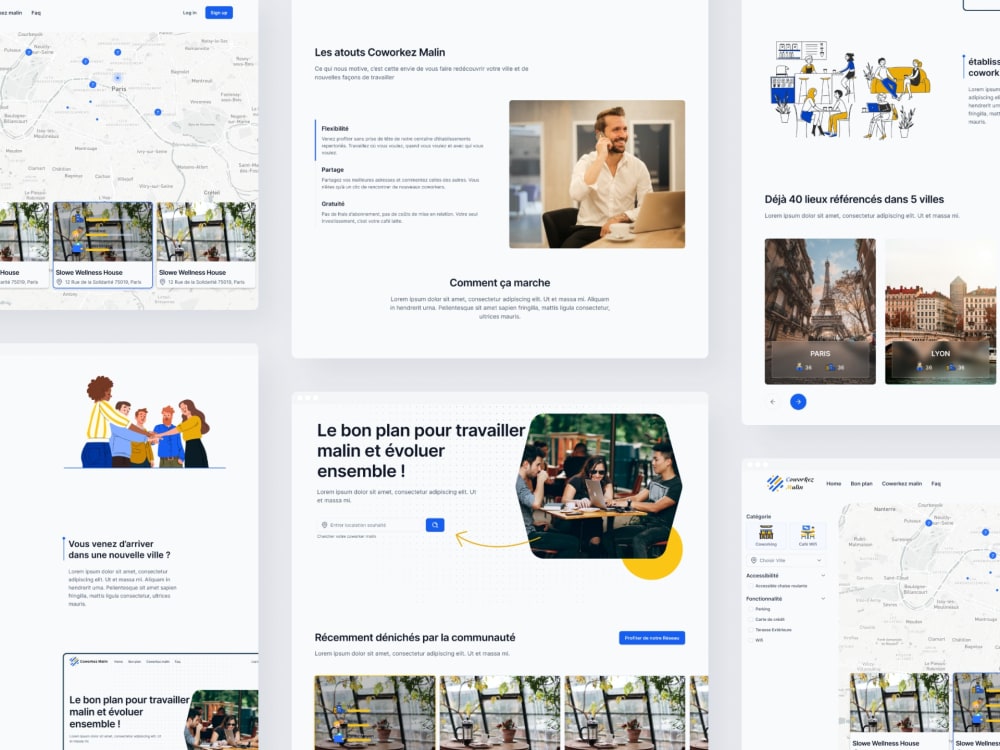Click the 'Les atouts Coworkez Malin' heading
Image resolution: width=1000 pixels, height=750 pixels.
(379, 52)
